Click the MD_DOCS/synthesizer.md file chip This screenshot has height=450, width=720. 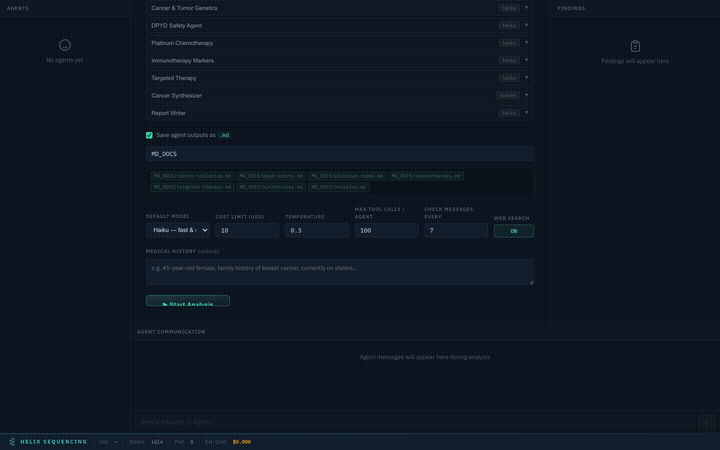271,187
